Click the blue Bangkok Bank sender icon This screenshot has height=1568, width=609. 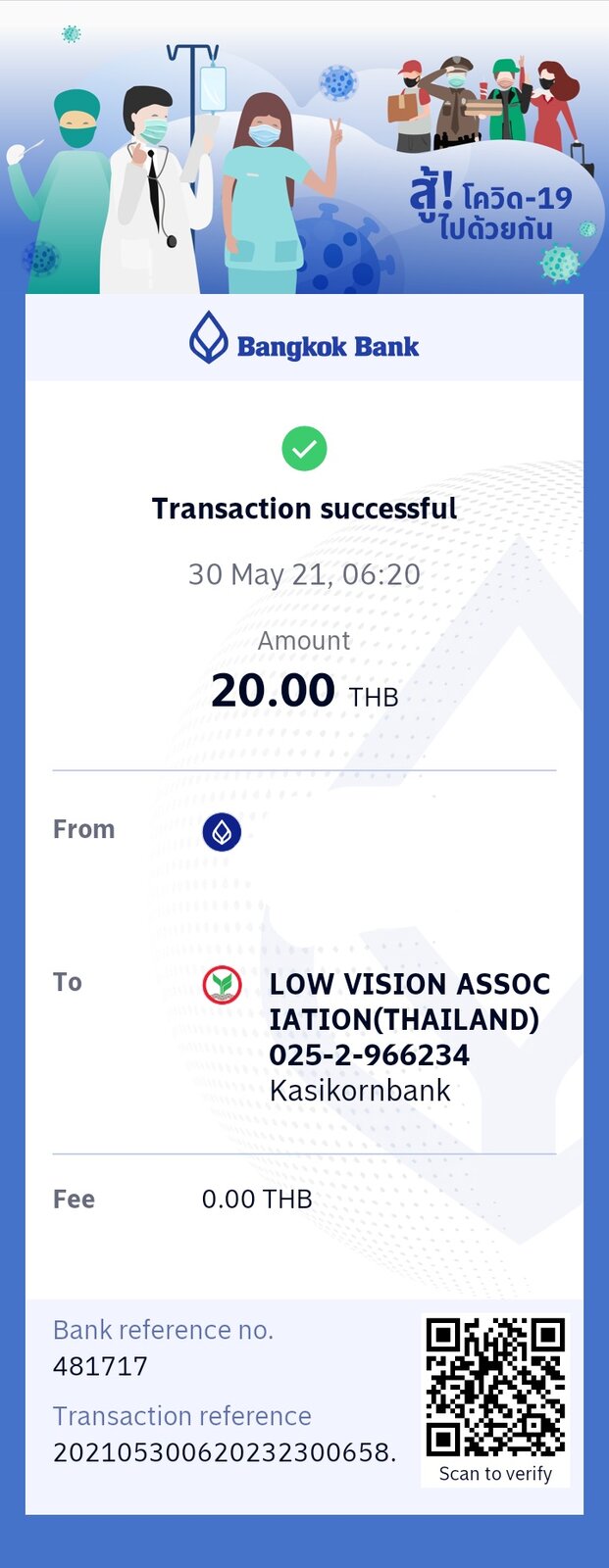[222, 832]
